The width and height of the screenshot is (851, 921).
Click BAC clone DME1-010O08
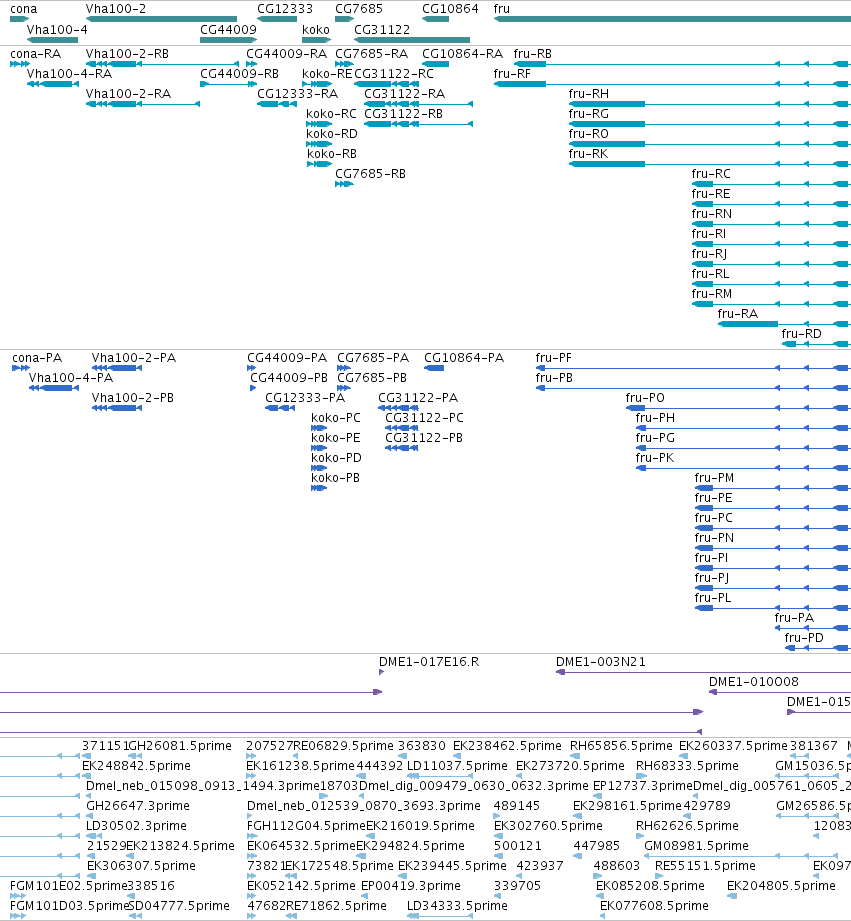[x=754, y=682]
